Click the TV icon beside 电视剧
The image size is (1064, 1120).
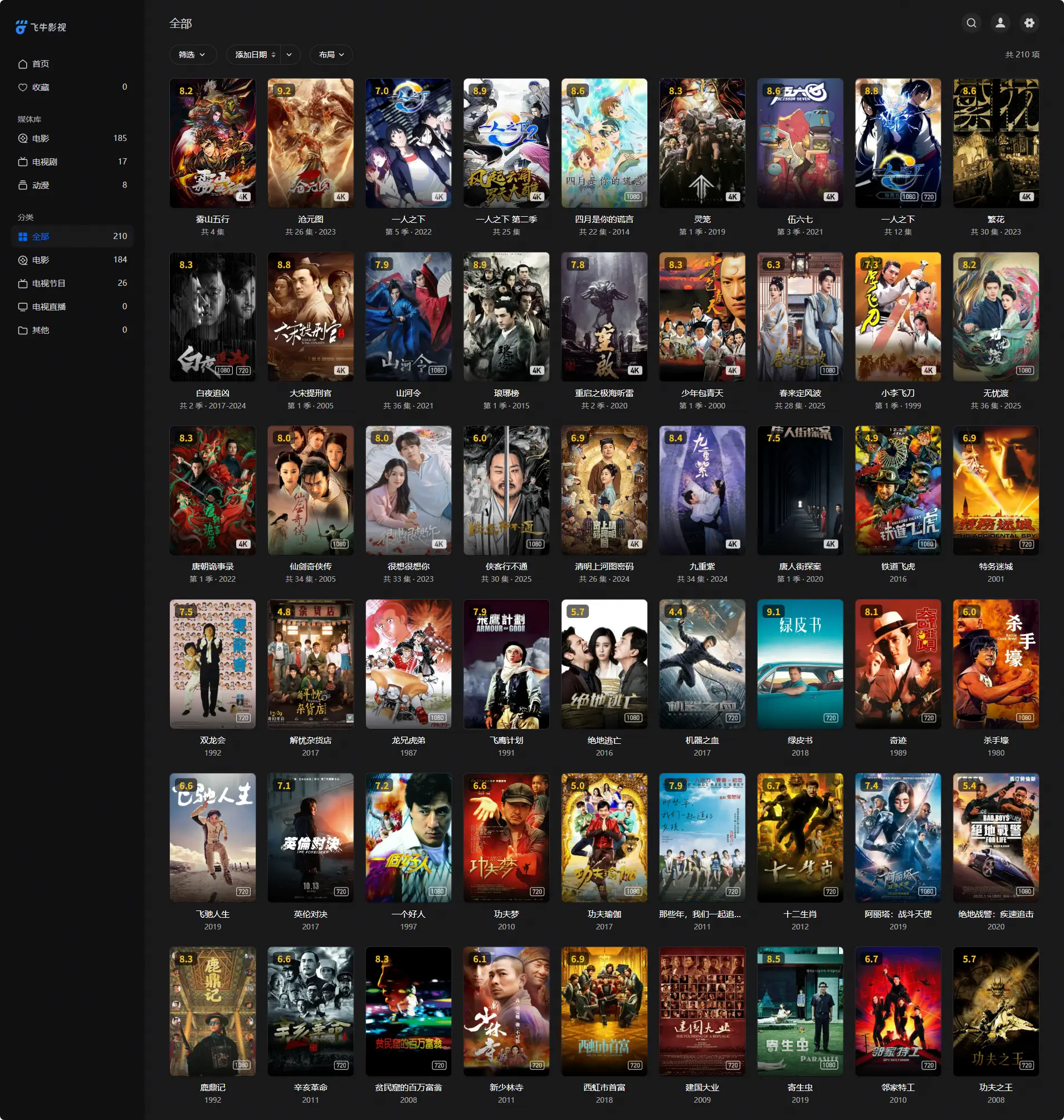(x=23, y=162)
